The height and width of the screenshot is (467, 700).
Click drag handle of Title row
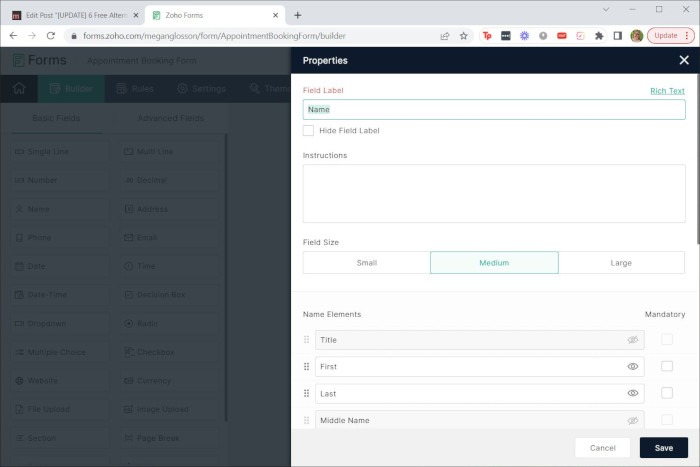tap(306, 340)
